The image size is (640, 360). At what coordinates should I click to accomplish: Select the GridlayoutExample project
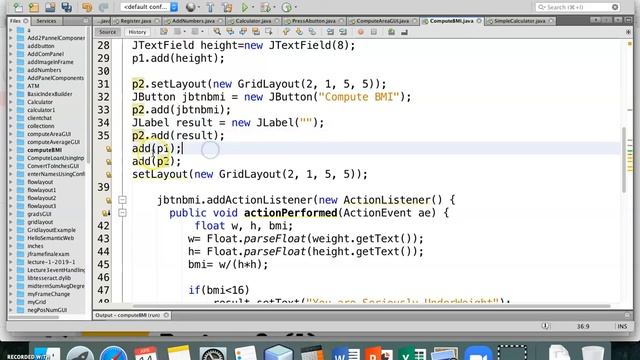(x=51, y=230)
